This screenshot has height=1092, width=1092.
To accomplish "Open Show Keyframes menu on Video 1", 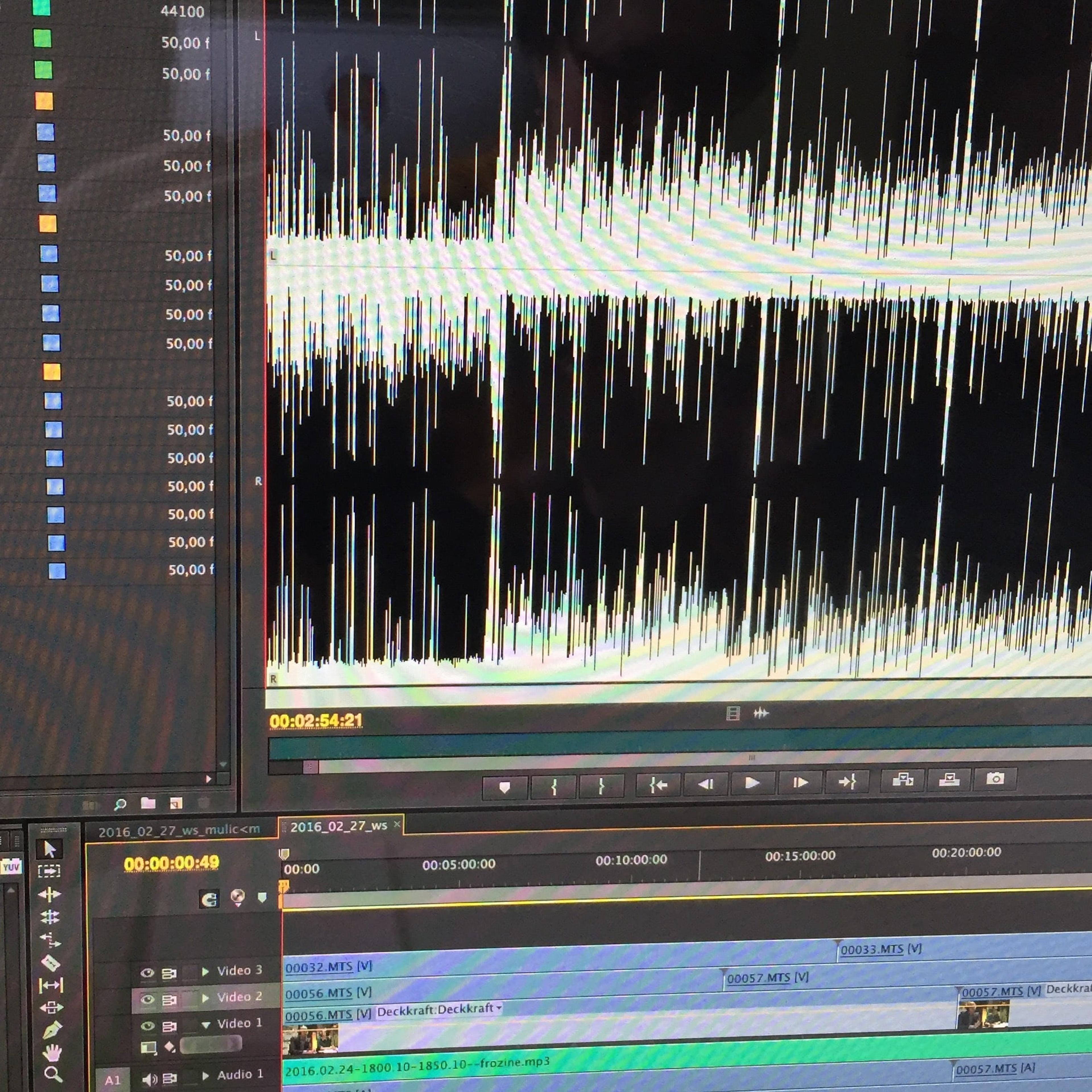I will pos(169,1047).
